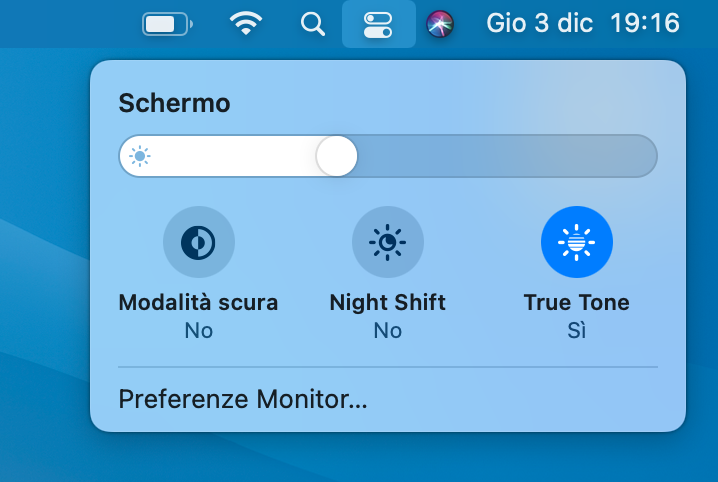Viewport: 718px width, 482px height.
Task: Disable True Tone blue button
Action: (576, 242)
